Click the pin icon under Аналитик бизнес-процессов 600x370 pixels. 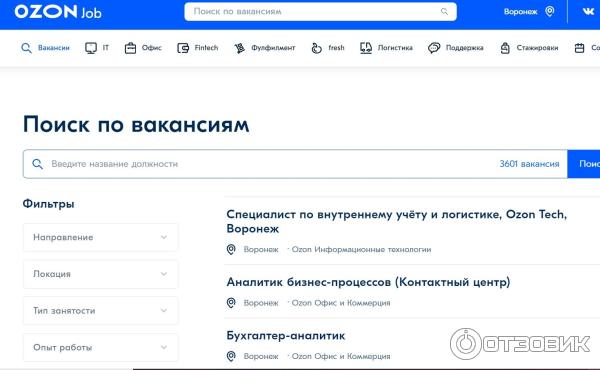click(x=231, y=303)
